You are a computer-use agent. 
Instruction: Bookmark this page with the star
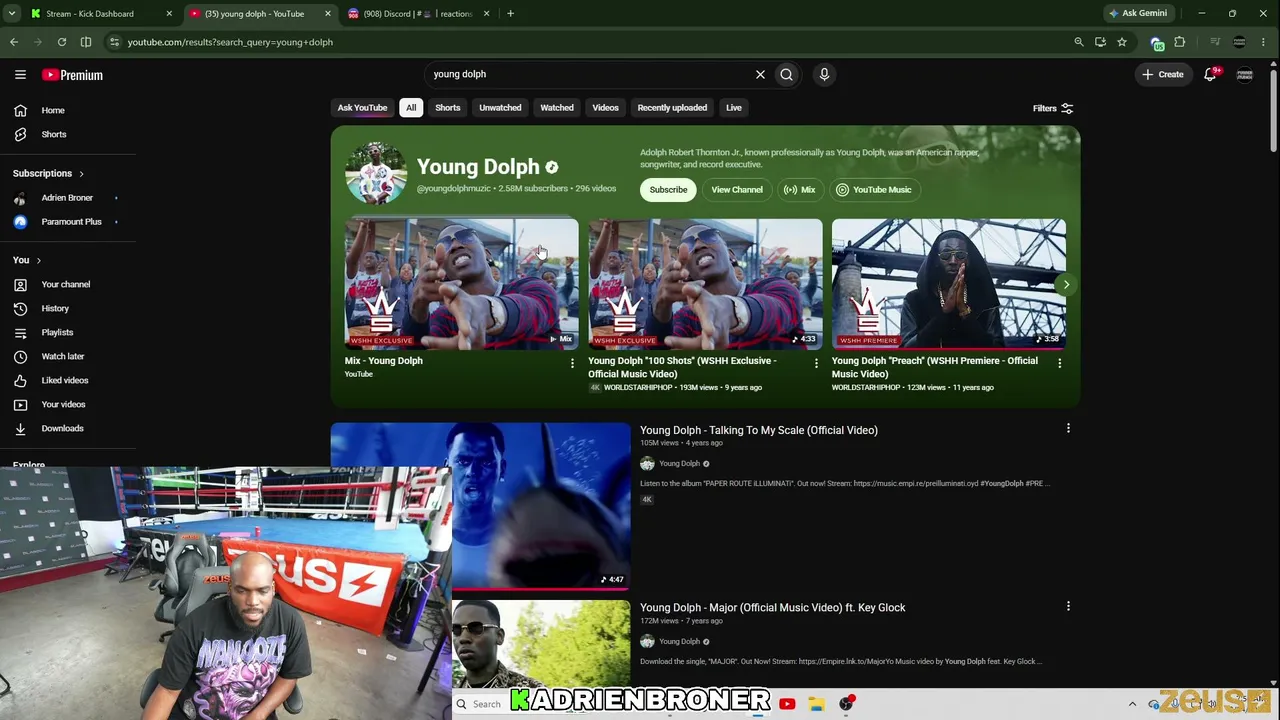[1122, 42]
